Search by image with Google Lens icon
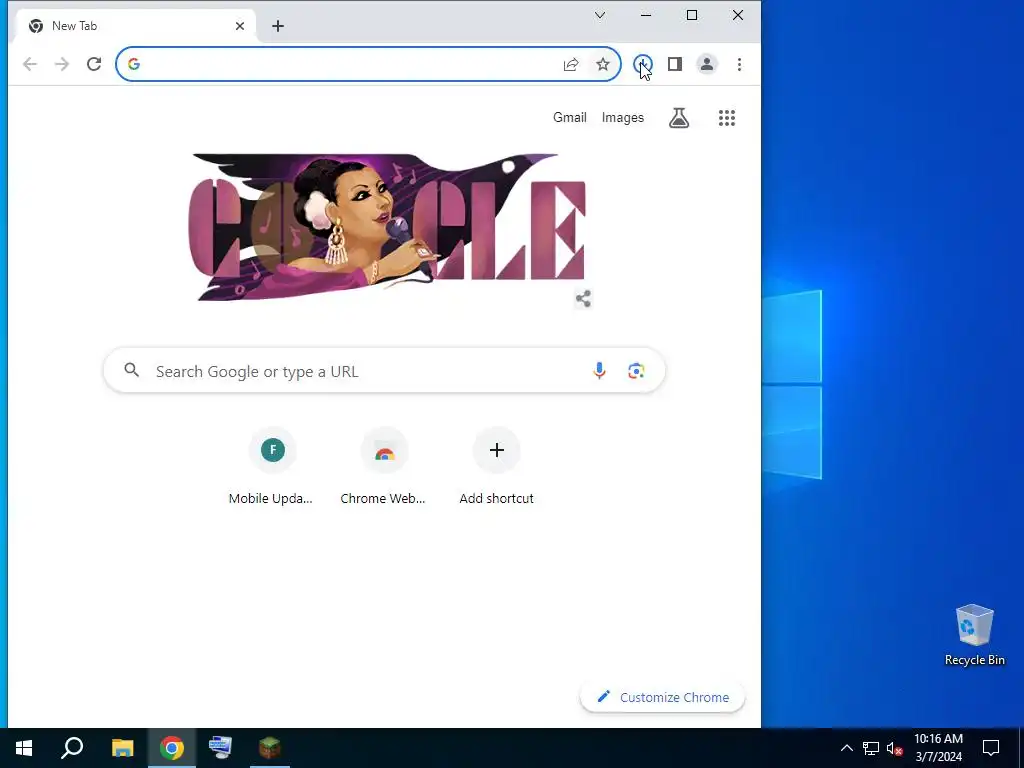This screenshot has height=768, width=1024. pos(636,371)
